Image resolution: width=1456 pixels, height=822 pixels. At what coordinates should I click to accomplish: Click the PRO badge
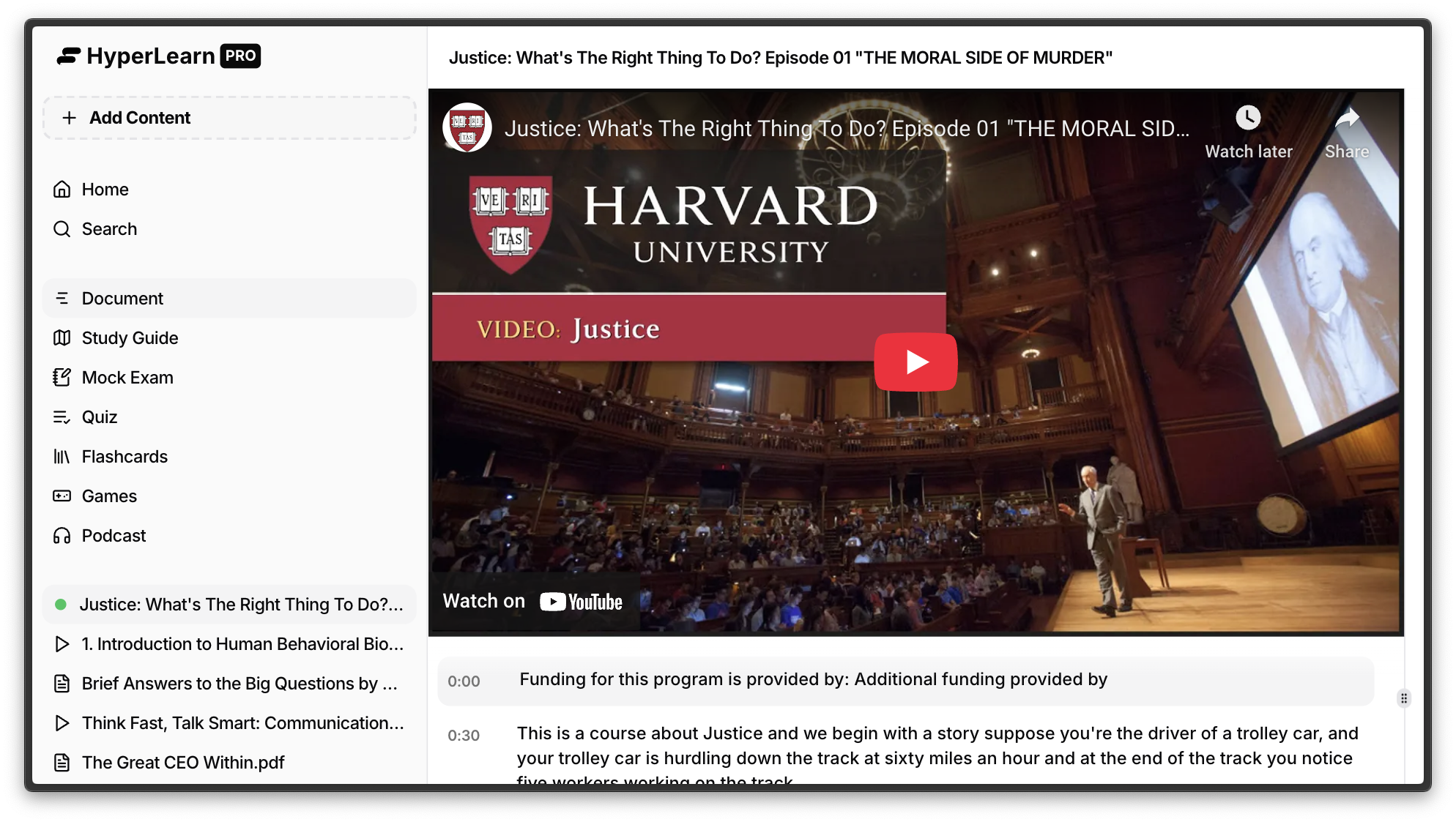[x=240, y=56]
